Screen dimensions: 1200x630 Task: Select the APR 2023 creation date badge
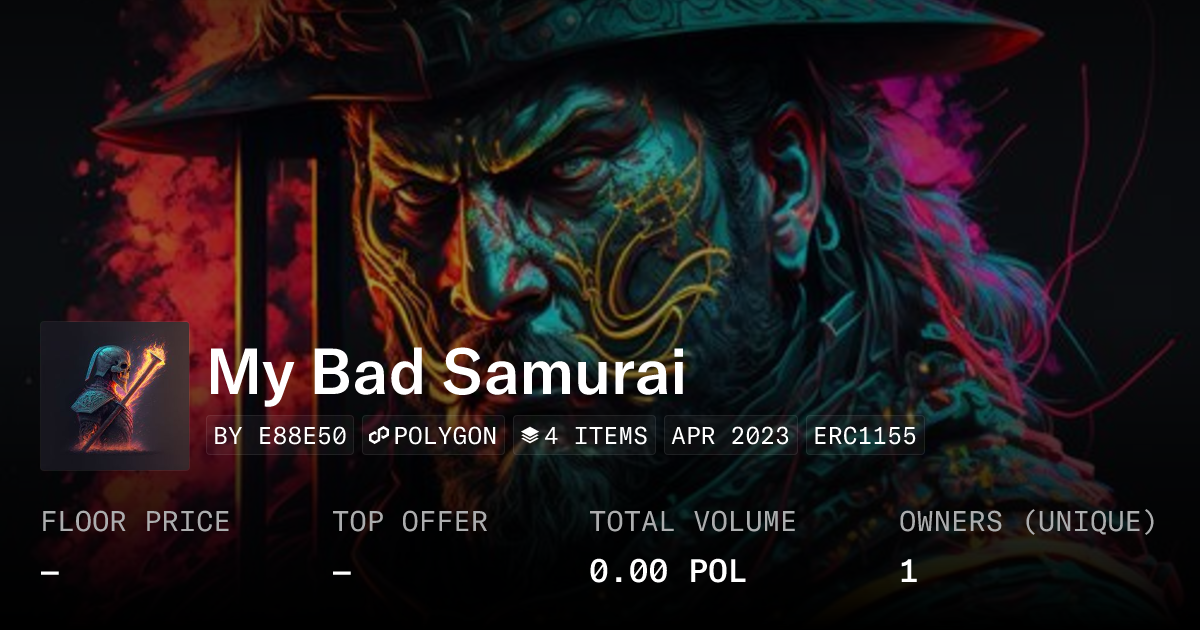click(731, 436)
